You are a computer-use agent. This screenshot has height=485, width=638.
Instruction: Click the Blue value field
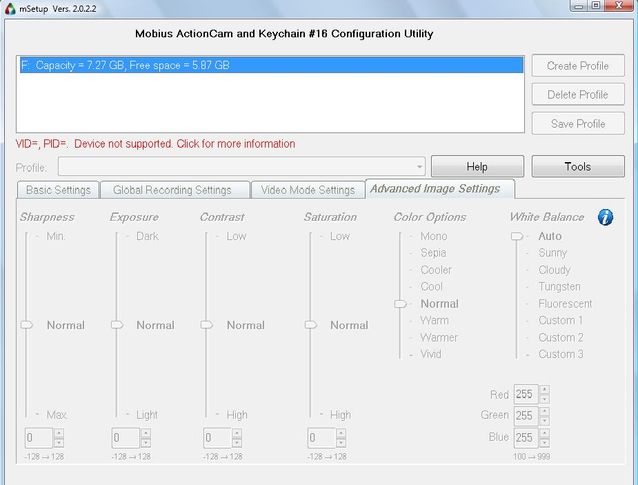526,437
